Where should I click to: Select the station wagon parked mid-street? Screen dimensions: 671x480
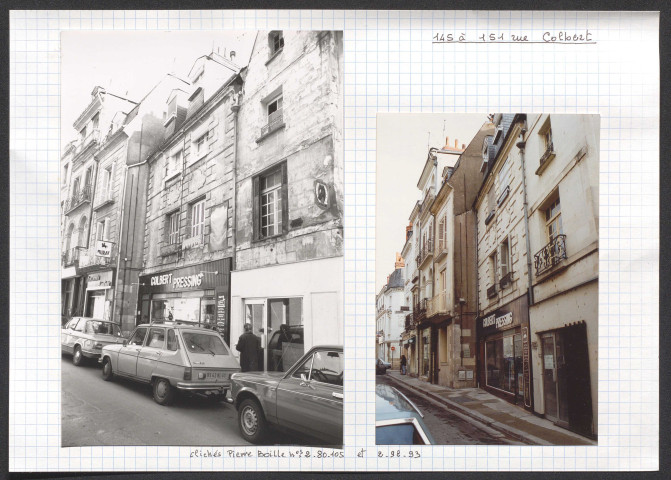pyautogui.click(x=170, y=359)
